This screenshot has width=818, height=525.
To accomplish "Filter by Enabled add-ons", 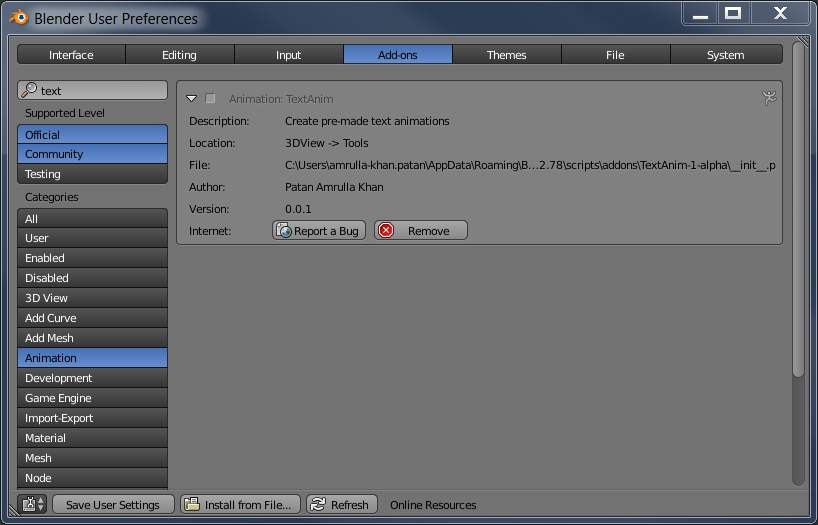I will pos(92,258).
